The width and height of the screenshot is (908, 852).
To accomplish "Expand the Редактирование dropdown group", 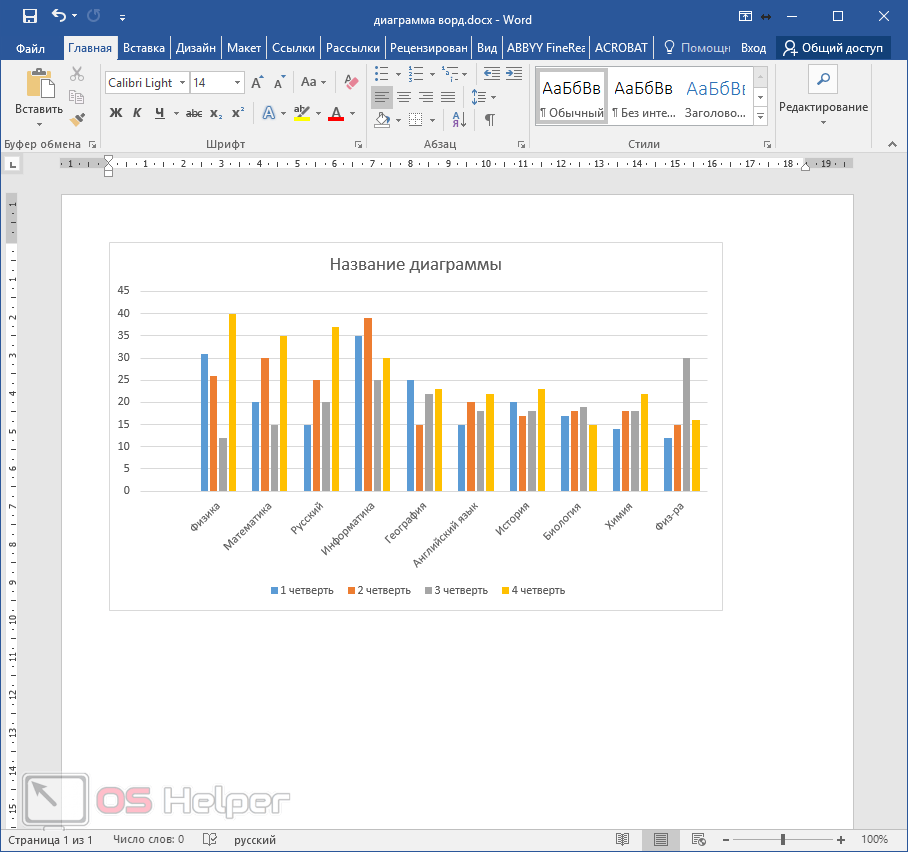I will click(823, 108).
